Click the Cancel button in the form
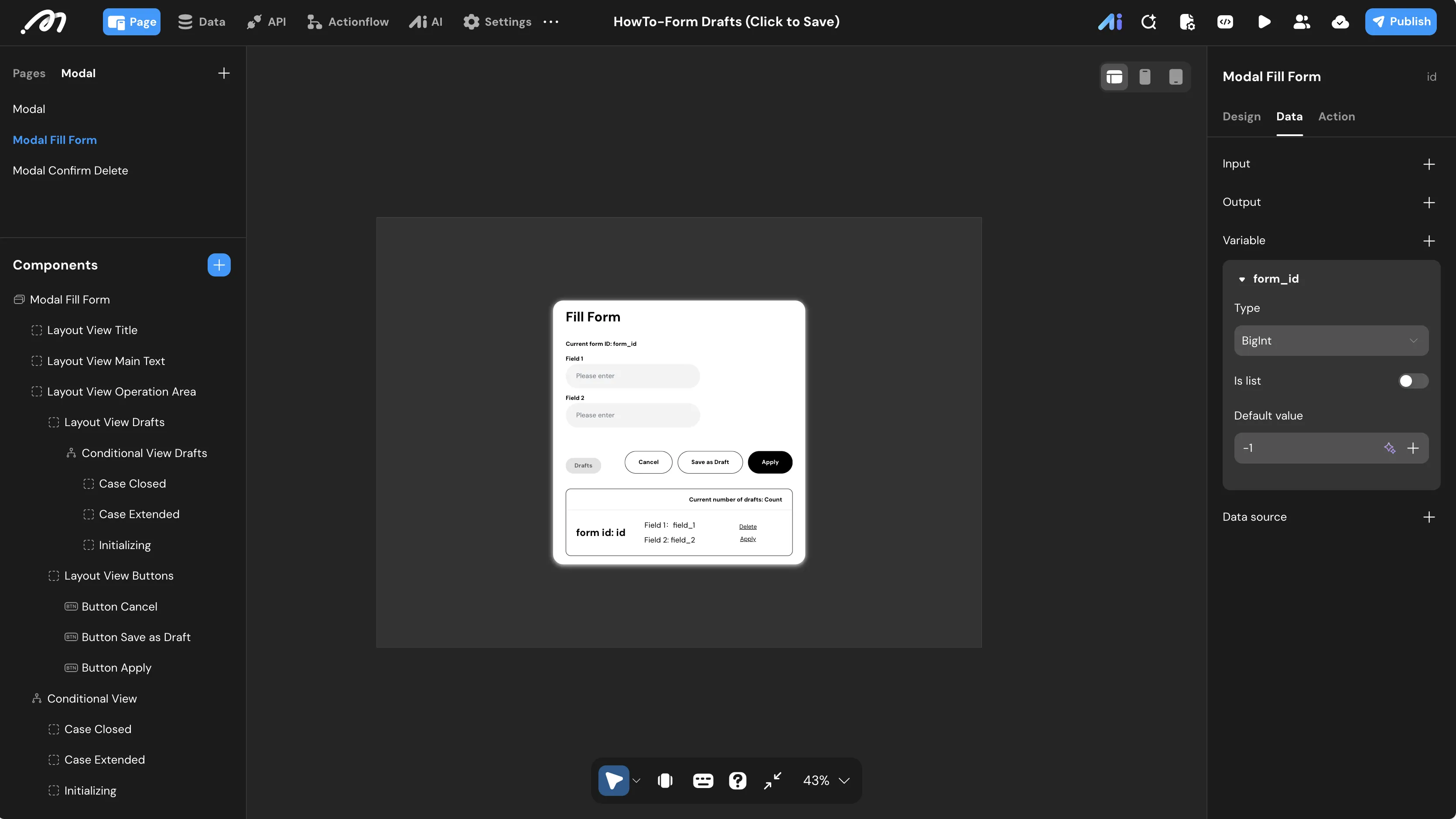 [x=648, y=462]
